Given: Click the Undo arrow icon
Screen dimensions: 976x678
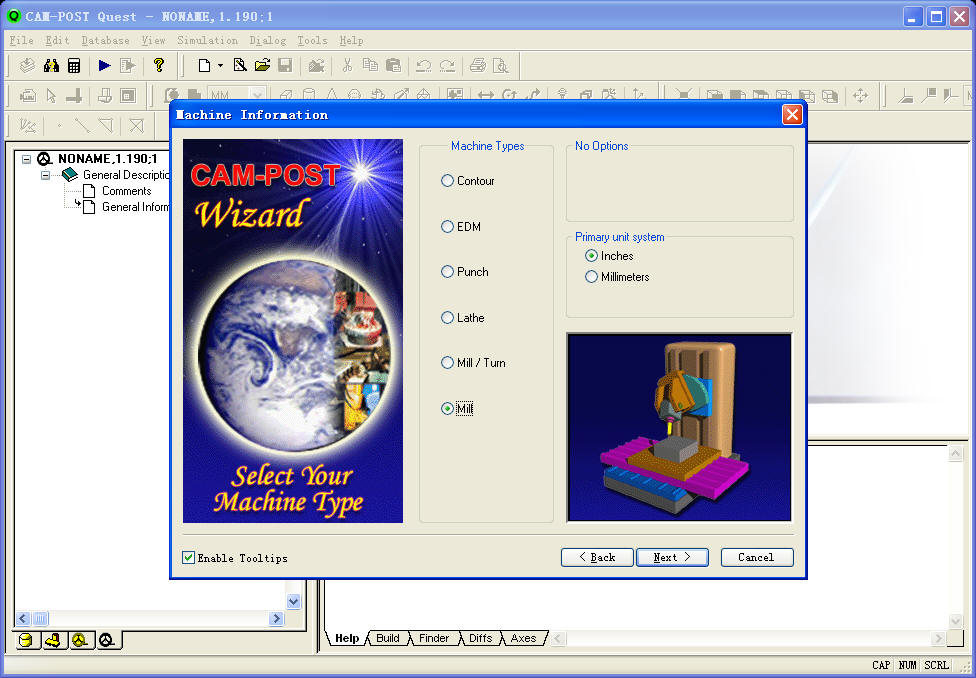Looking at the screenshot, I should click(x=424, y=65).
